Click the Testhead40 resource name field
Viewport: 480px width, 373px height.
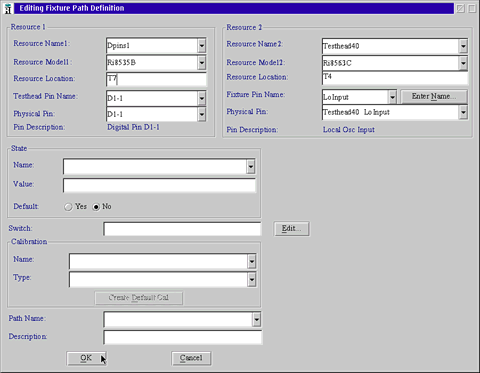click(391, 46)
